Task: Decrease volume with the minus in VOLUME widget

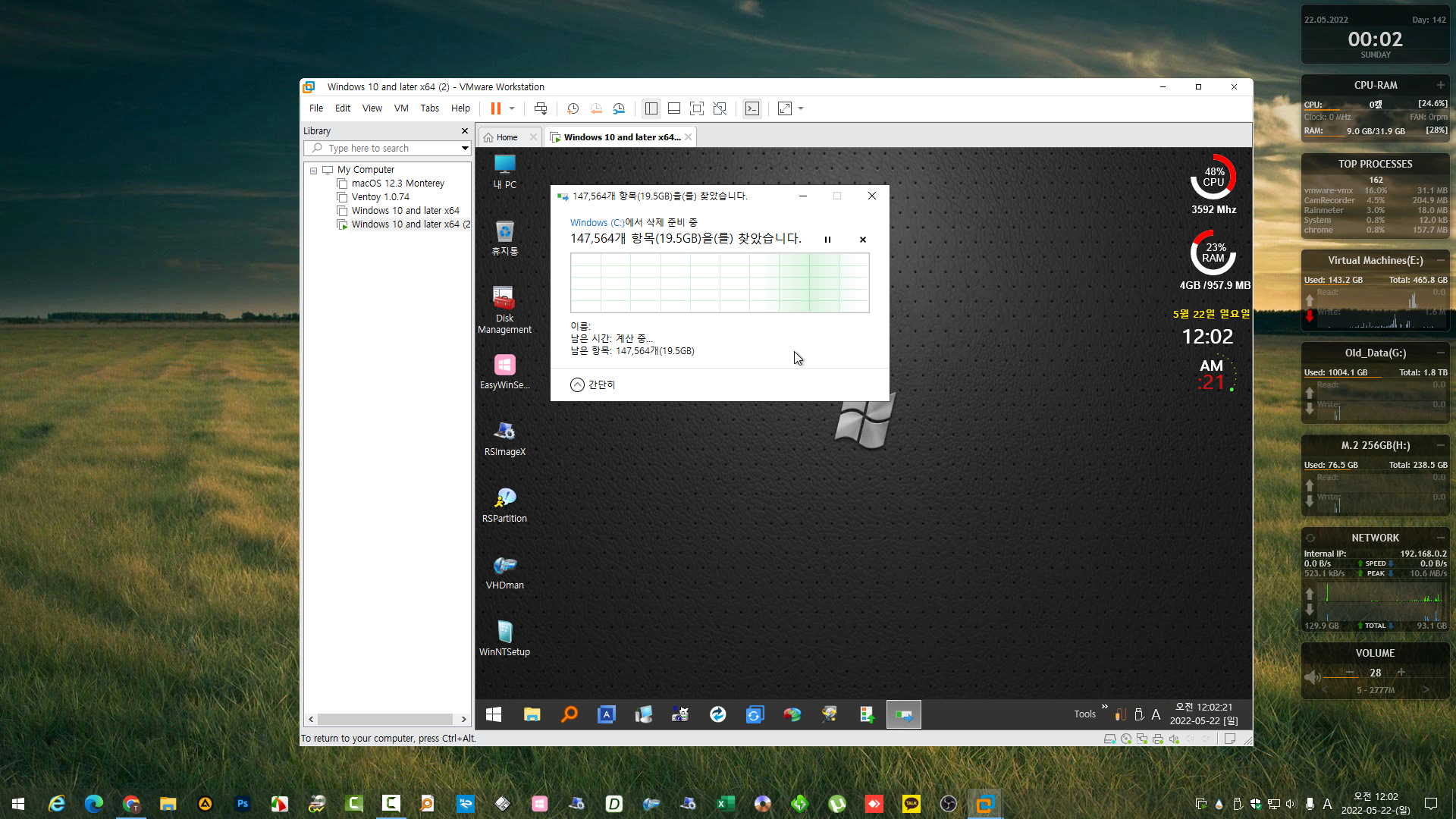Action: (x=1350, y=673)
